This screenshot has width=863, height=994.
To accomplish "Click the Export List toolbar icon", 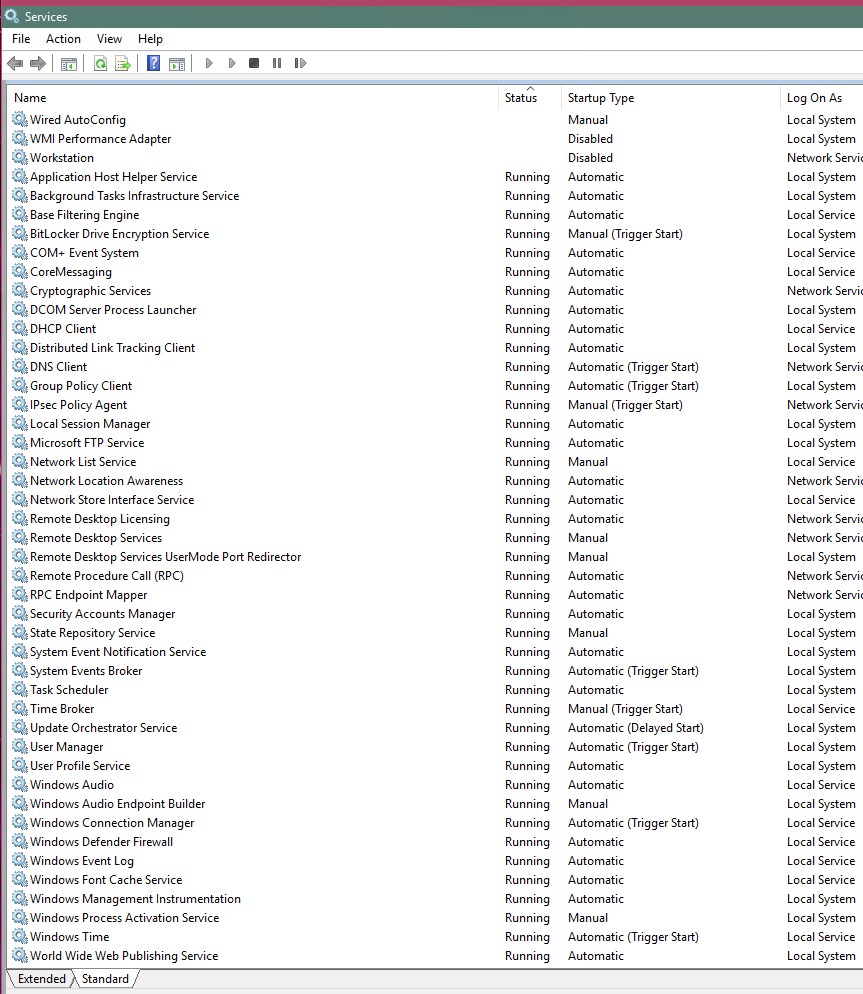I will point(122,63).
